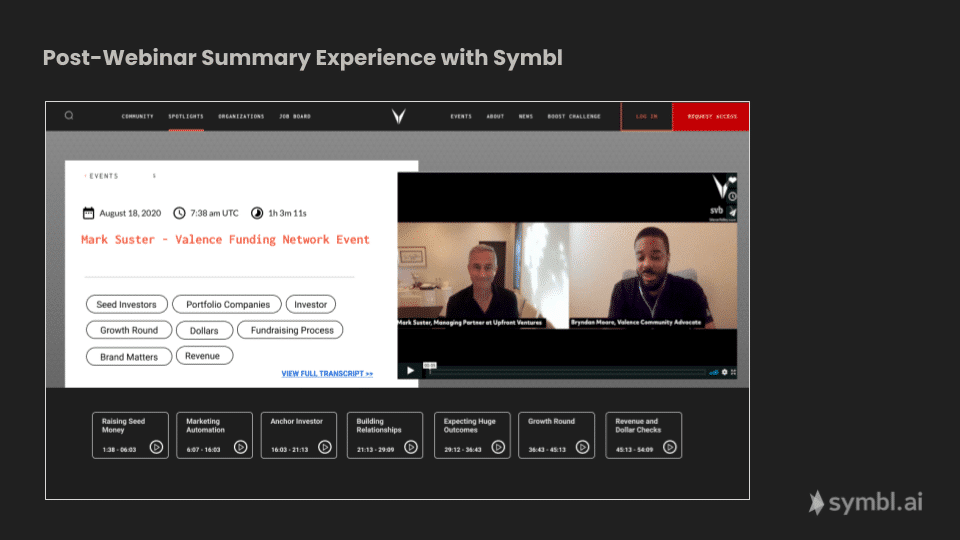Click the Valence logo in the navbar
The height and width of the screenshot is (540, 960).
pyautogui.click(x=398, y=117)
